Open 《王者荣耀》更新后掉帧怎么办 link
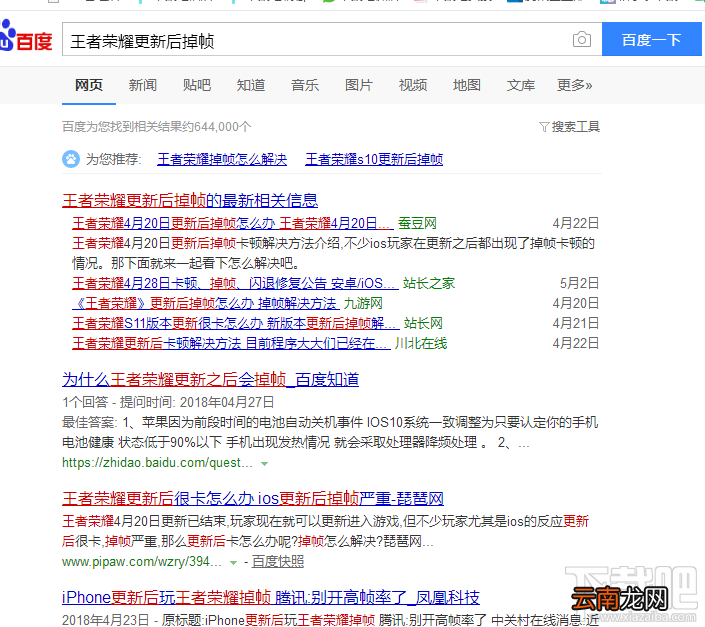 click(x=205, y=303)
